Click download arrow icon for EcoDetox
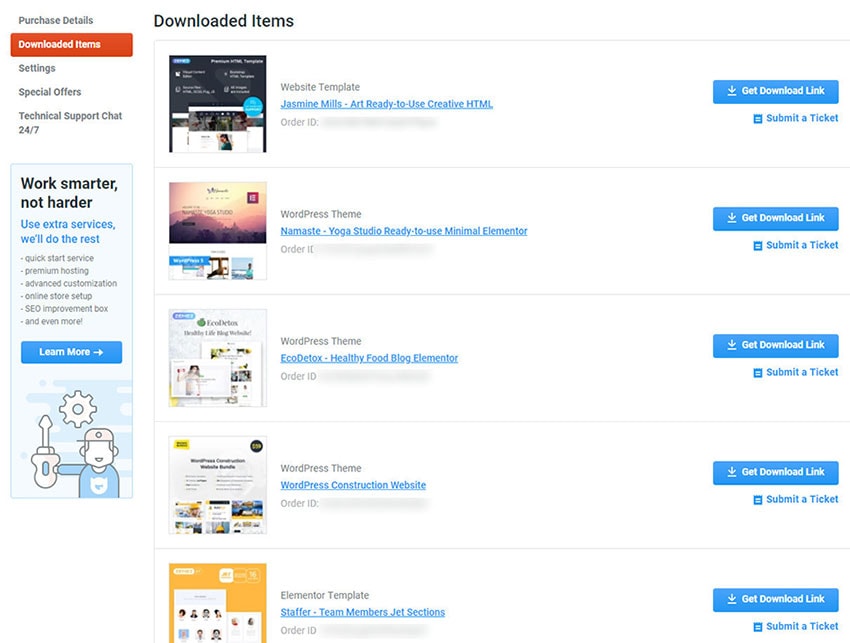Image resolution: width=850 pixels, height=643 pixels. (x=731, y=345)
